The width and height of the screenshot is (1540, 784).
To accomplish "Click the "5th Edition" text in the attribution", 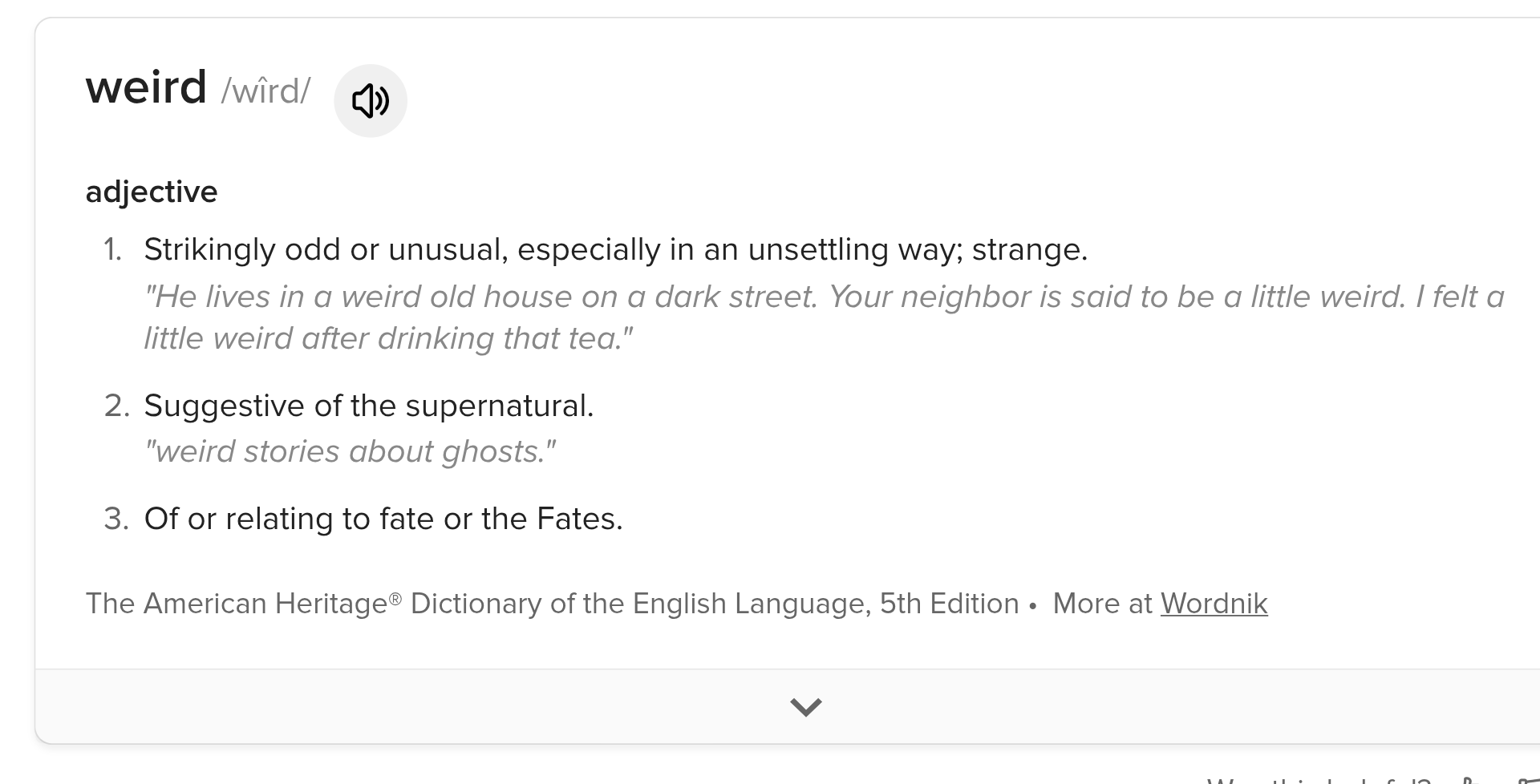I will [949, 604].
